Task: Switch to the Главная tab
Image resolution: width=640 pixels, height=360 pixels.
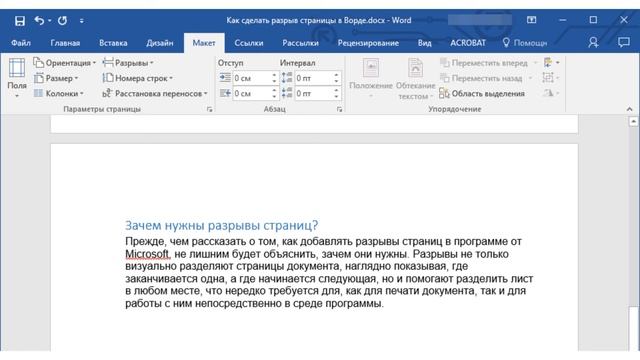Action: [65, 43]
